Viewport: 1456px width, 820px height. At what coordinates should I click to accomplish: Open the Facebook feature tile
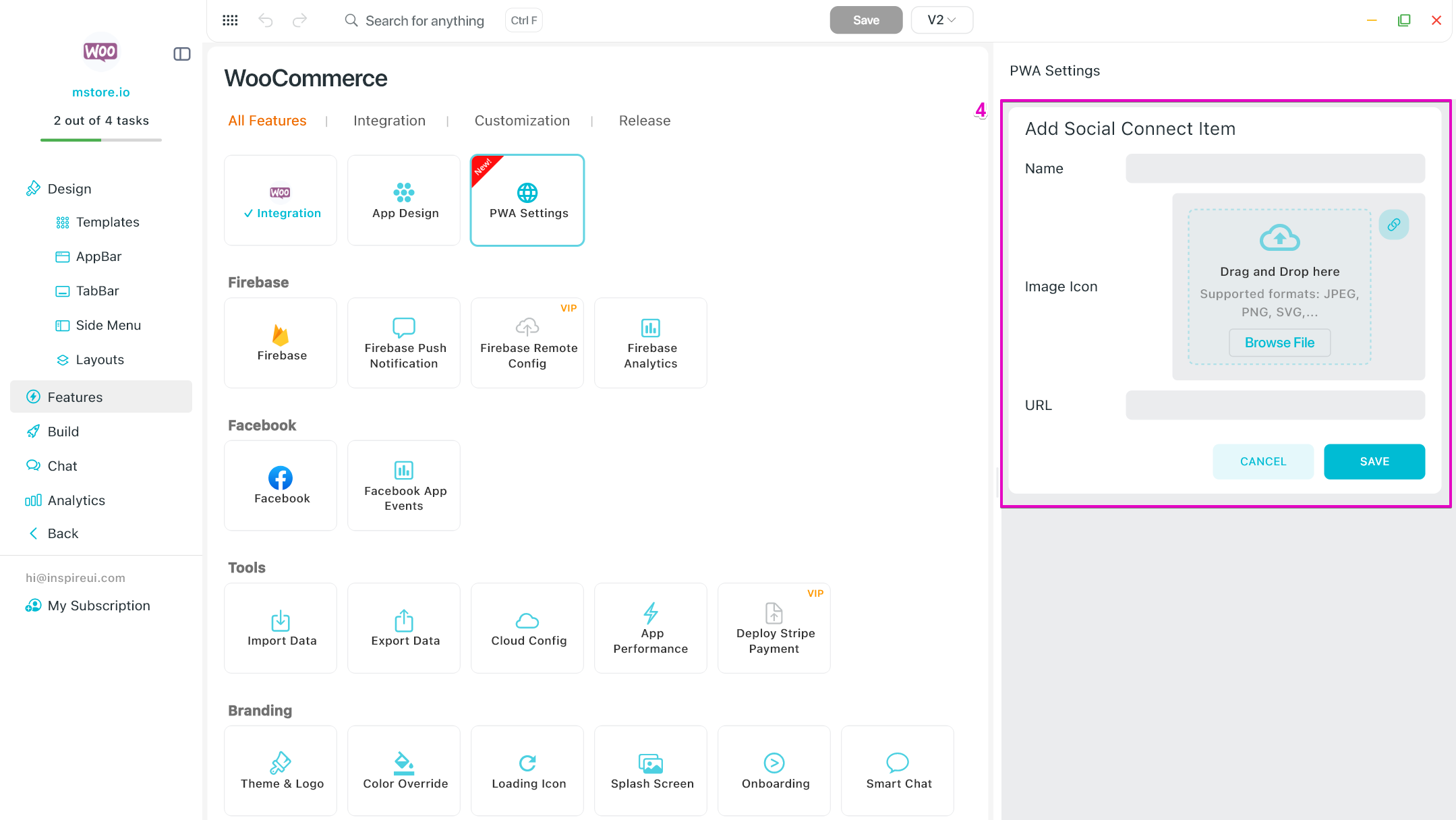281,486
